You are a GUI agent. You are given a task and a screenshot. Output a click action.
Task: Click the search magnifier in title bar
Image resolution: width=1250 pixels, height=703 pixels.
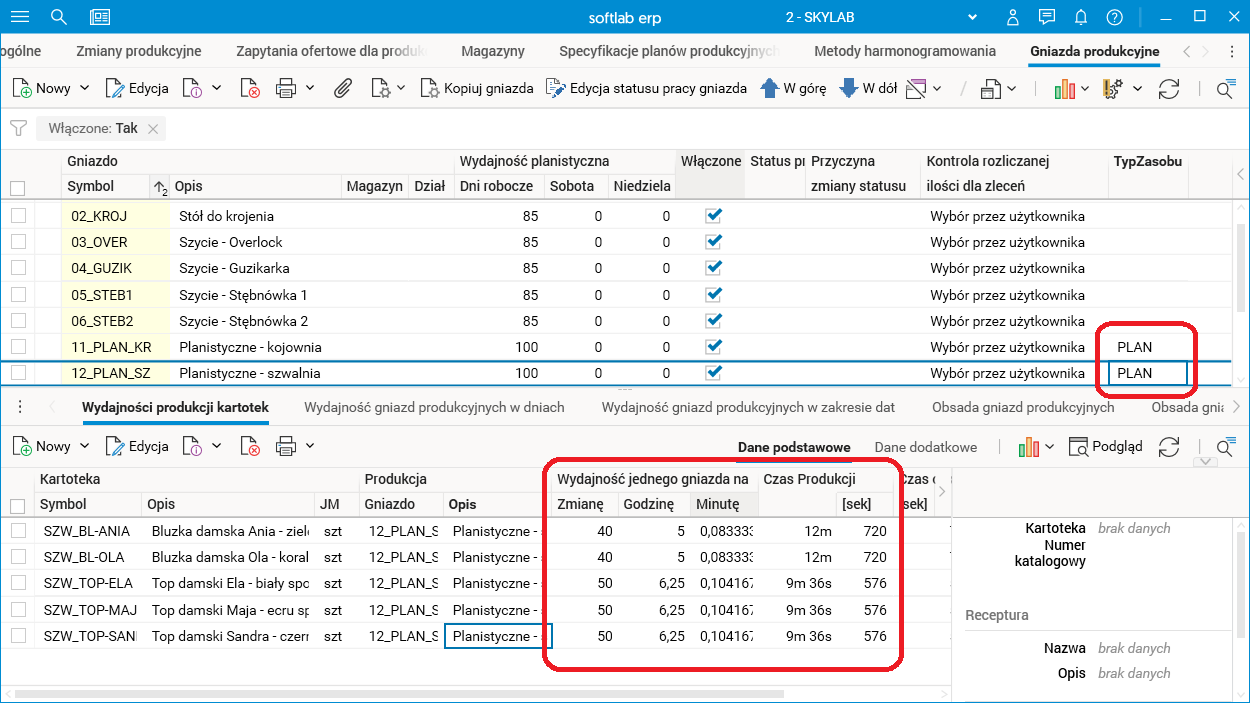(x=59, y=17)
